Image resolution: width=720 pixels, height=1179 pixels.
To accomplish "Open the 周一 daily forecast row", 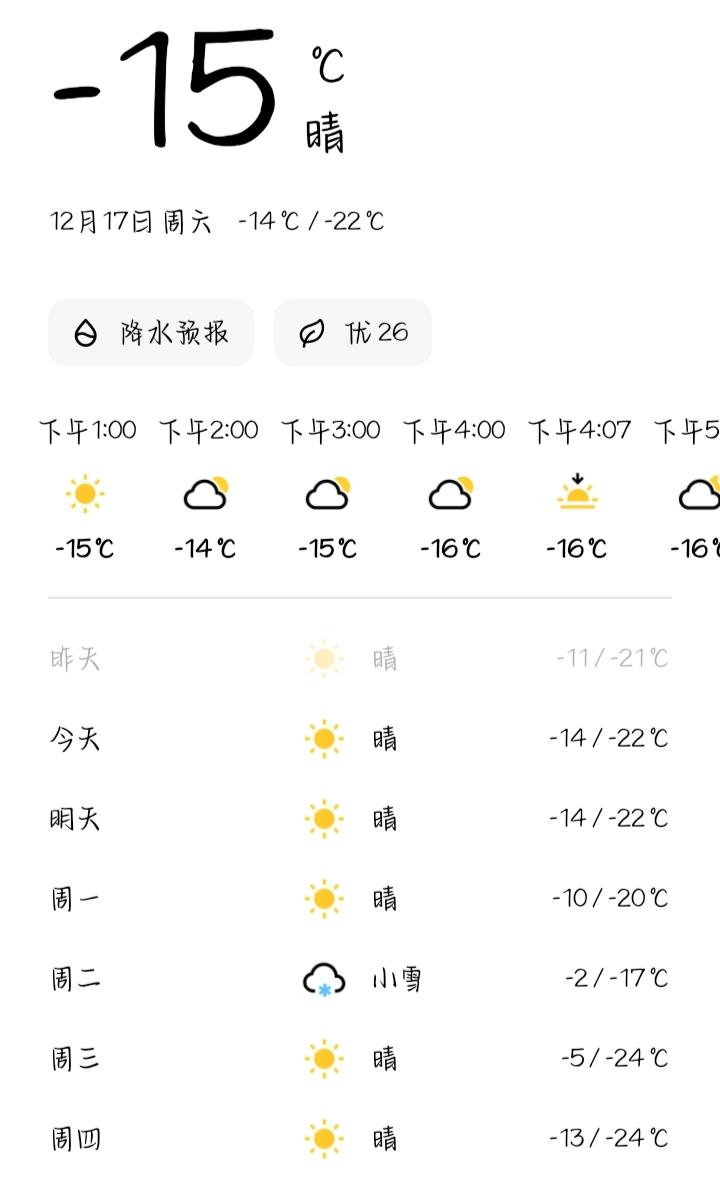I will click(x=360, y=899).
